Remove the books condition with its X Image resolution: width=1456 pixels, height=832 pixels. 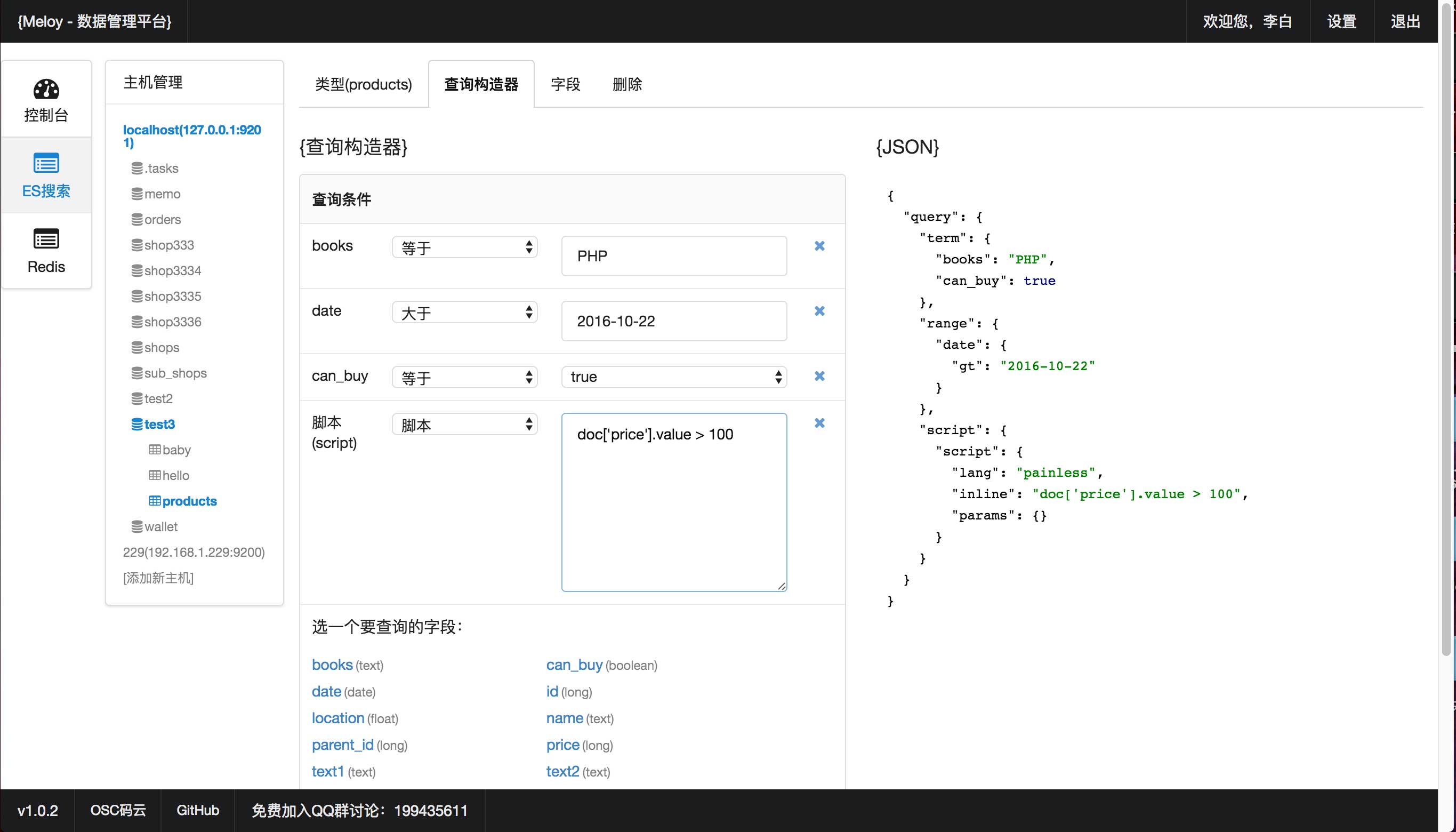(819, 246)
